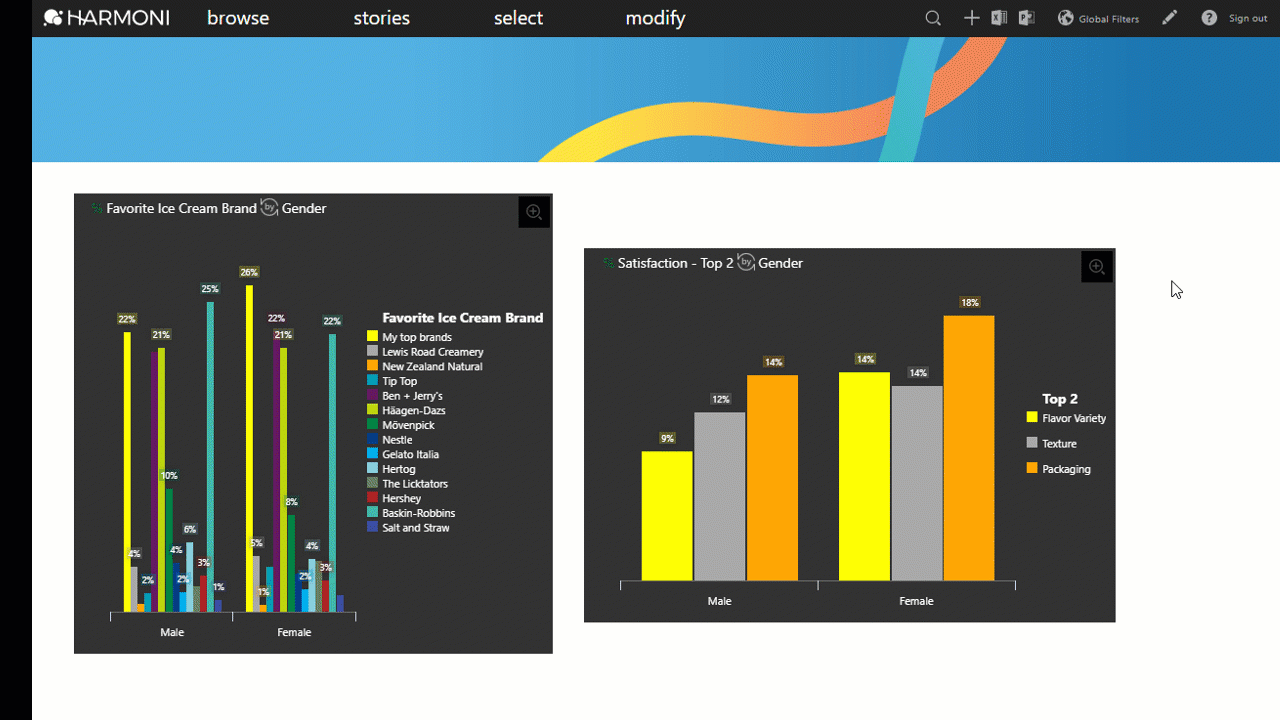Click Sign out link
This screenshot has width=1280, height=720.
coord(1248,18)
